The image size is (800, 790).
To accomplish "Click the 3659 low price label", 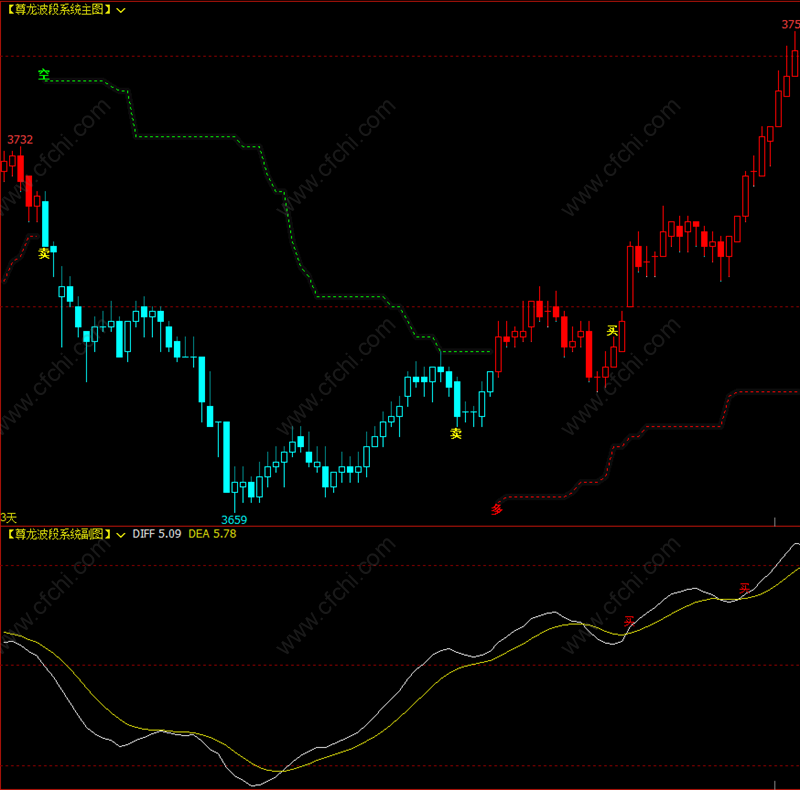I will point(234,520).
